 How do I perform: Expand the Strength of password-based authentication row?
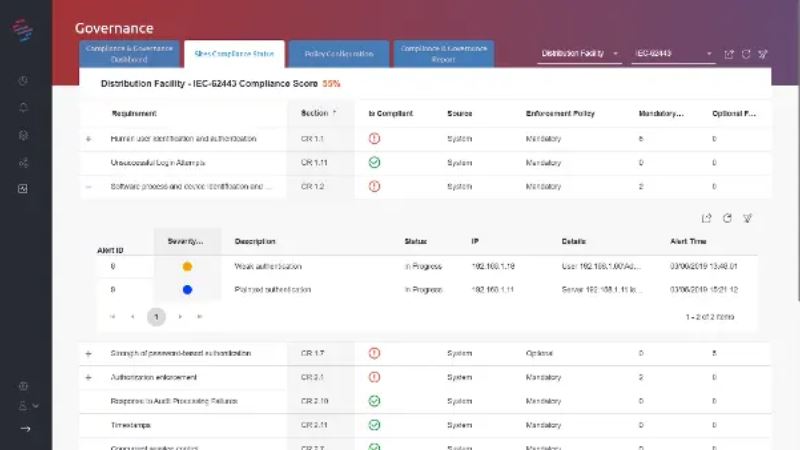pyautogui.click(x=88, y=353)
